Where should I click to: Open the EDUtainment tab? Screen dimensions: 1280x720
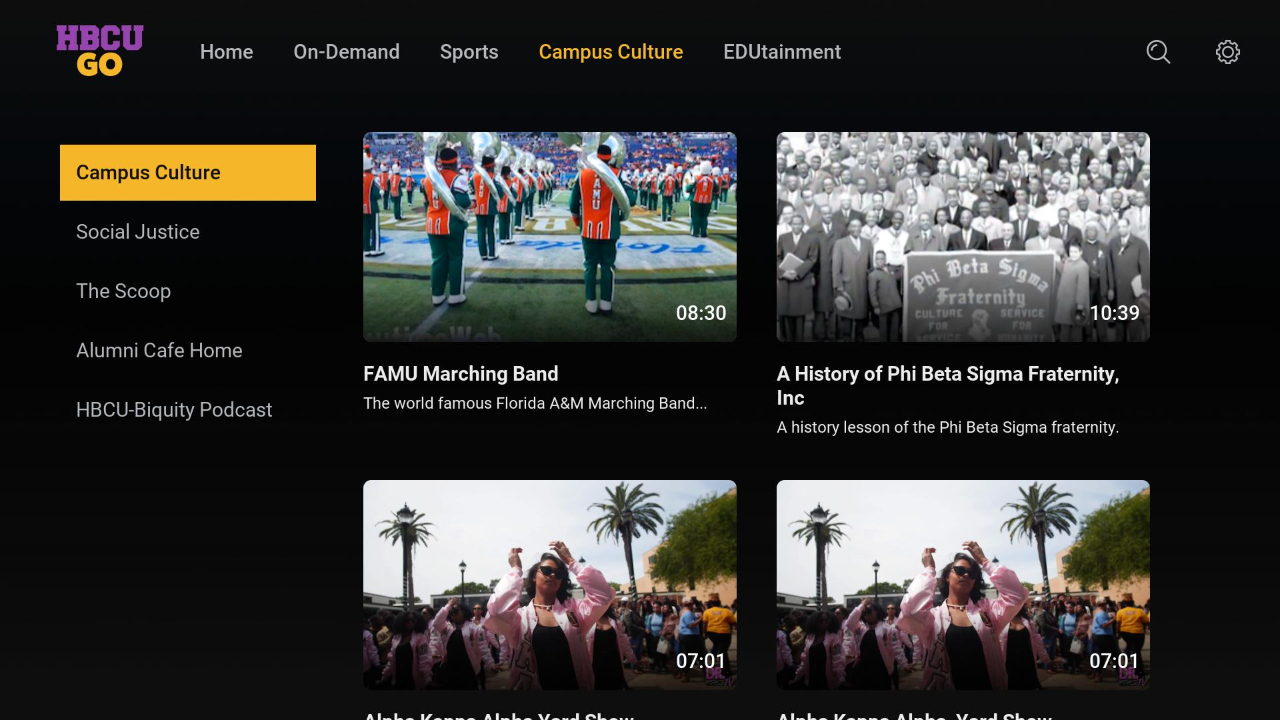click(782, 52)
